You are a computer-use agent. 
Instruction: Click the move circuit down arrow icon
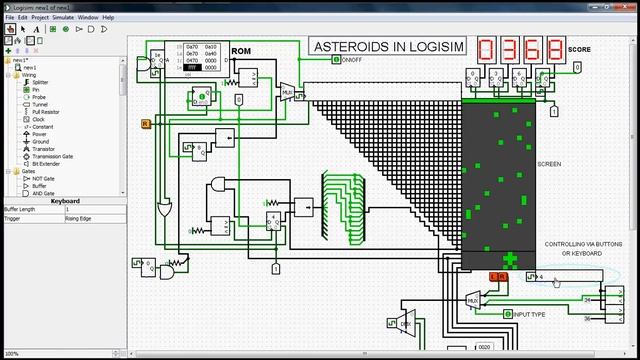coord(27,51)
